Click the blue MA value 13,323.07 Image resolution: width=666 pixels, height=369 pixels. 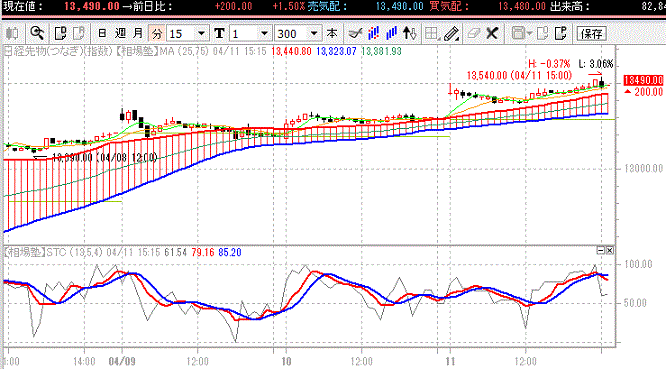[x=336, y=52]
